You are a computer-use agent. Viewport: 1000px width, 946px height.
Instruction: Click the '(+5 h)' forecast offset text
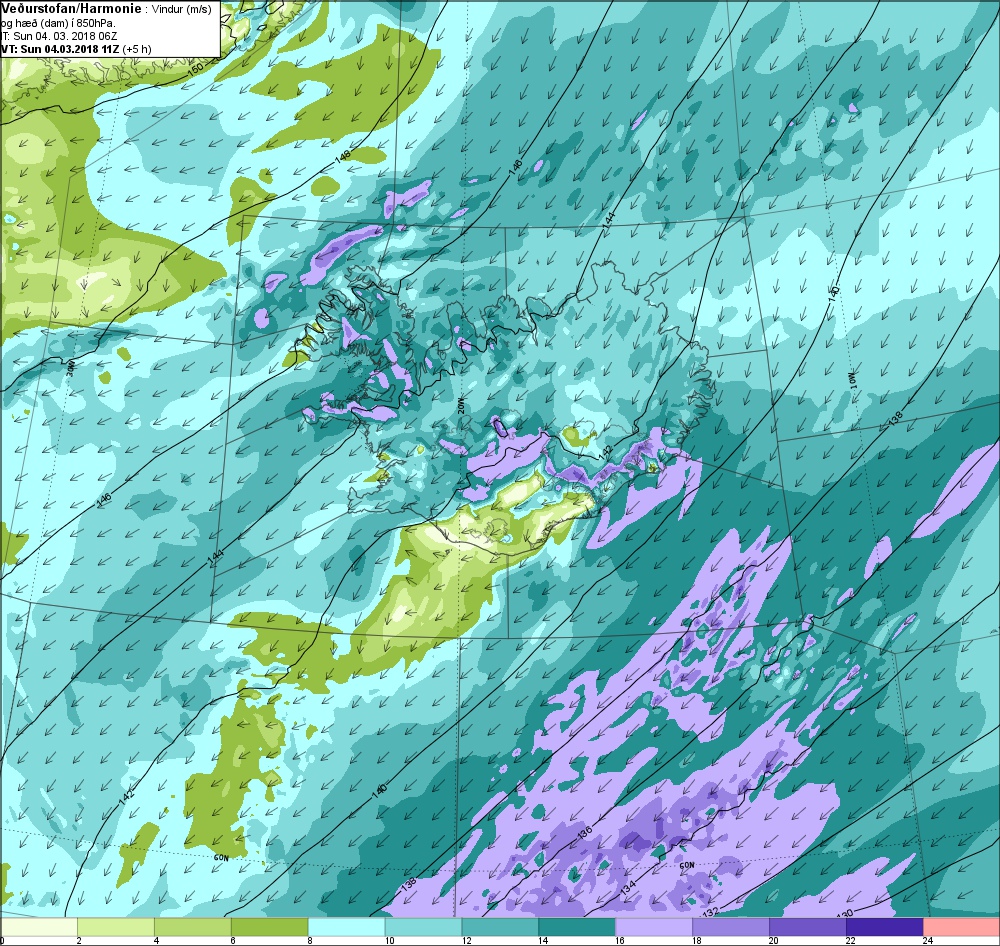point(137,49)
